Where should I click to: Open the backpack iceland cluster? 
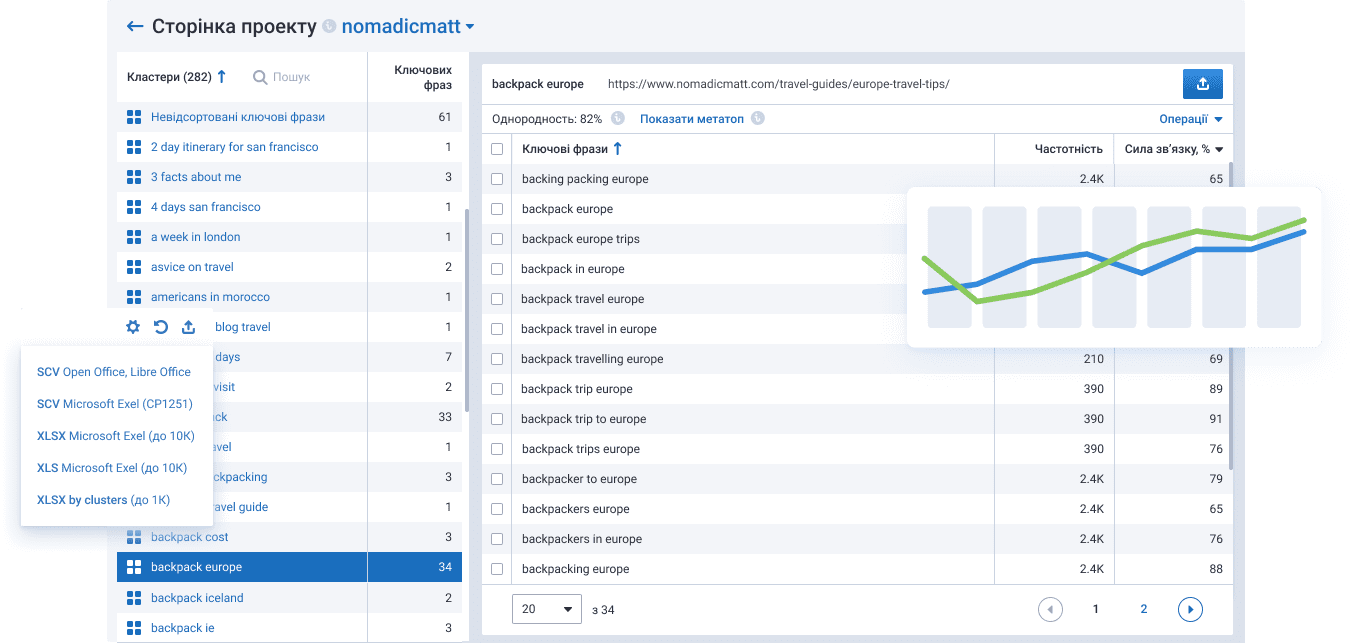pyautogui.click(x=197, y=598)
